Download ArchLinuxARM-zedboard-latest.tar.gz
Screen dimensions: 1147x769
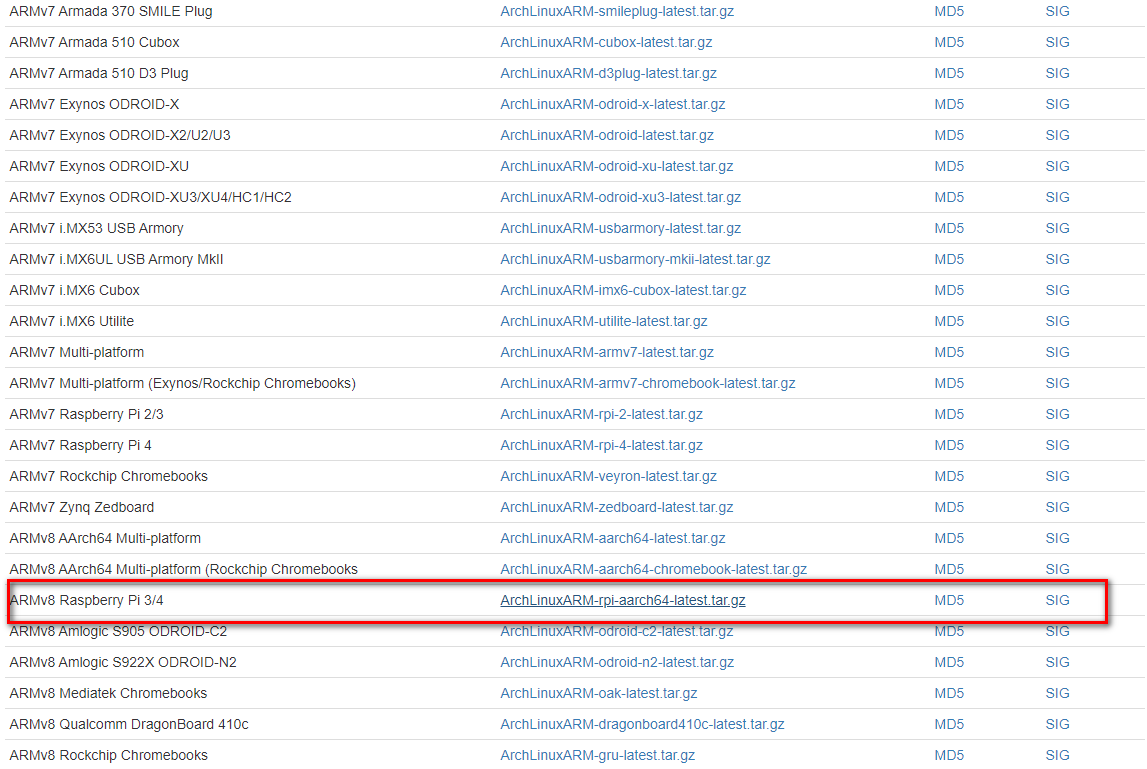point(617,507)
